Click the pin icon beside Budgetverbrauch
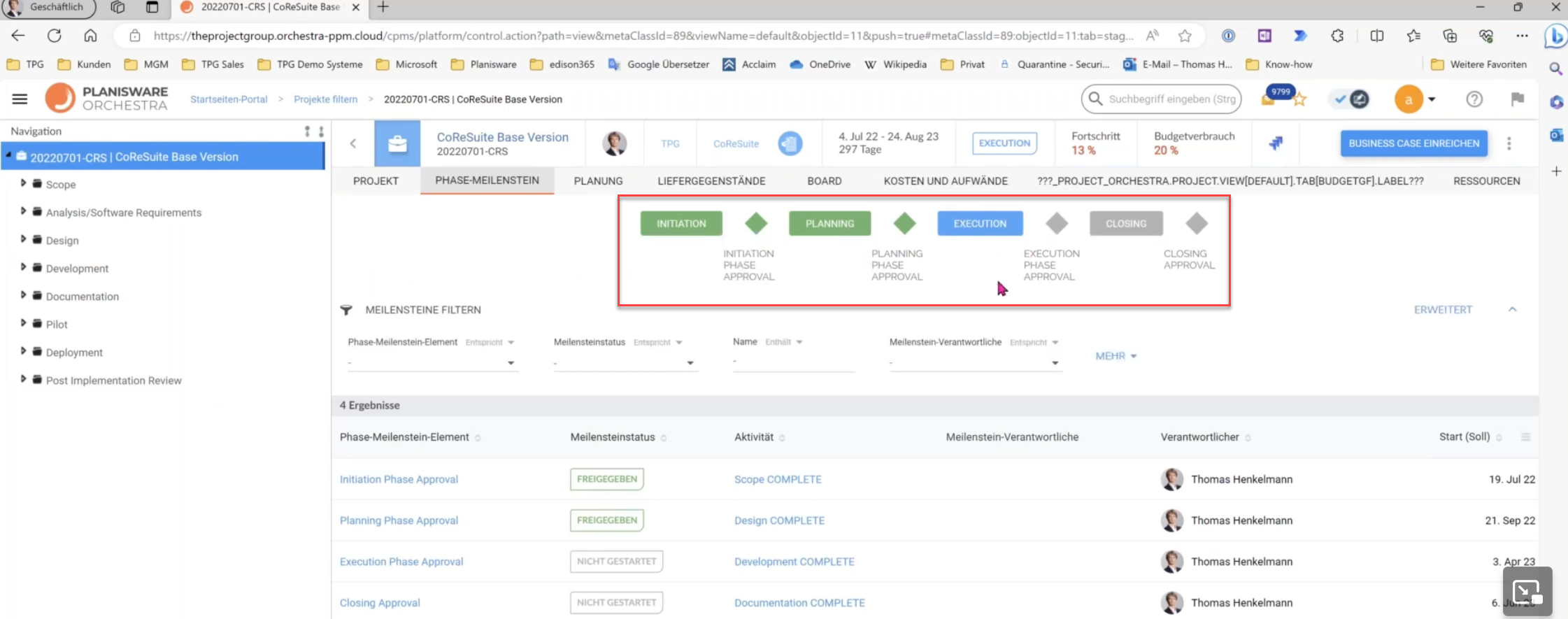This screenshot has width=1568, height=619. [1276, 143]
